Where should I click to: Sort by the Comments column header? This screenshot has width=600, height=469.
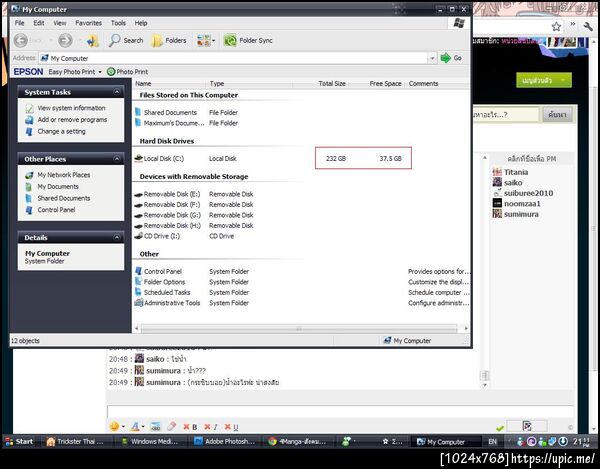437,83
